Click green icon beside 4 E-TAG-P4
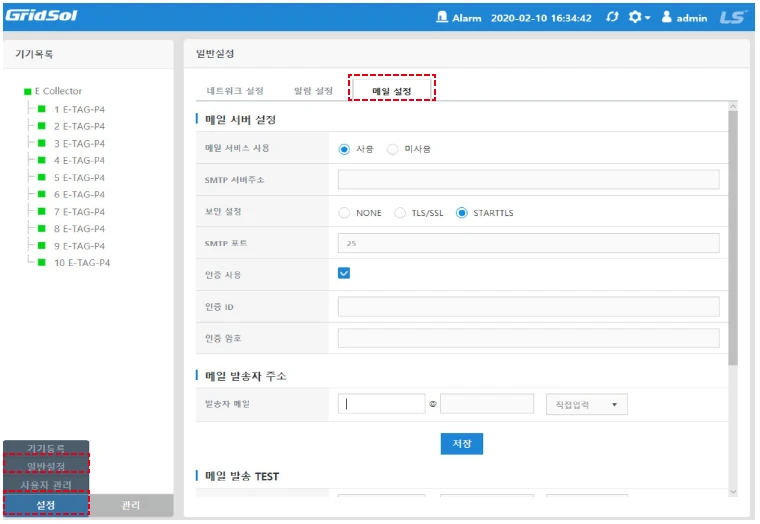This screenshot has width=760, height=524. click(42, 160)
